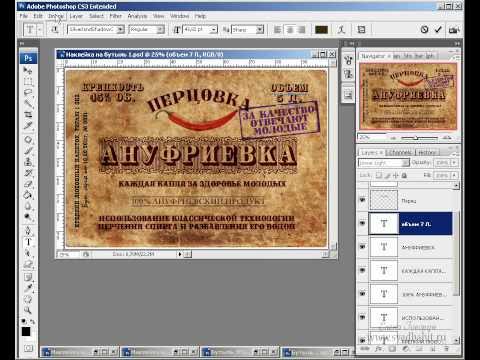Open the Character and Paragraph palettes
This screenshot has height=360, width=480.
361,30
